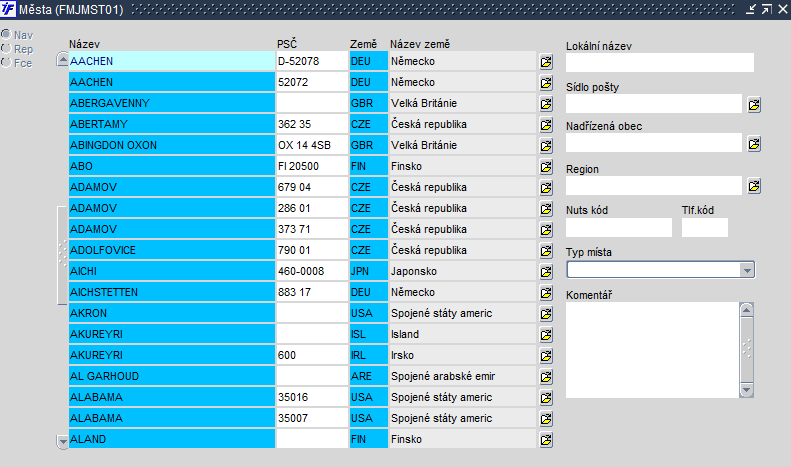Select the ADOLFOVICE name cell
791x467 pixels.
[172, 250]
